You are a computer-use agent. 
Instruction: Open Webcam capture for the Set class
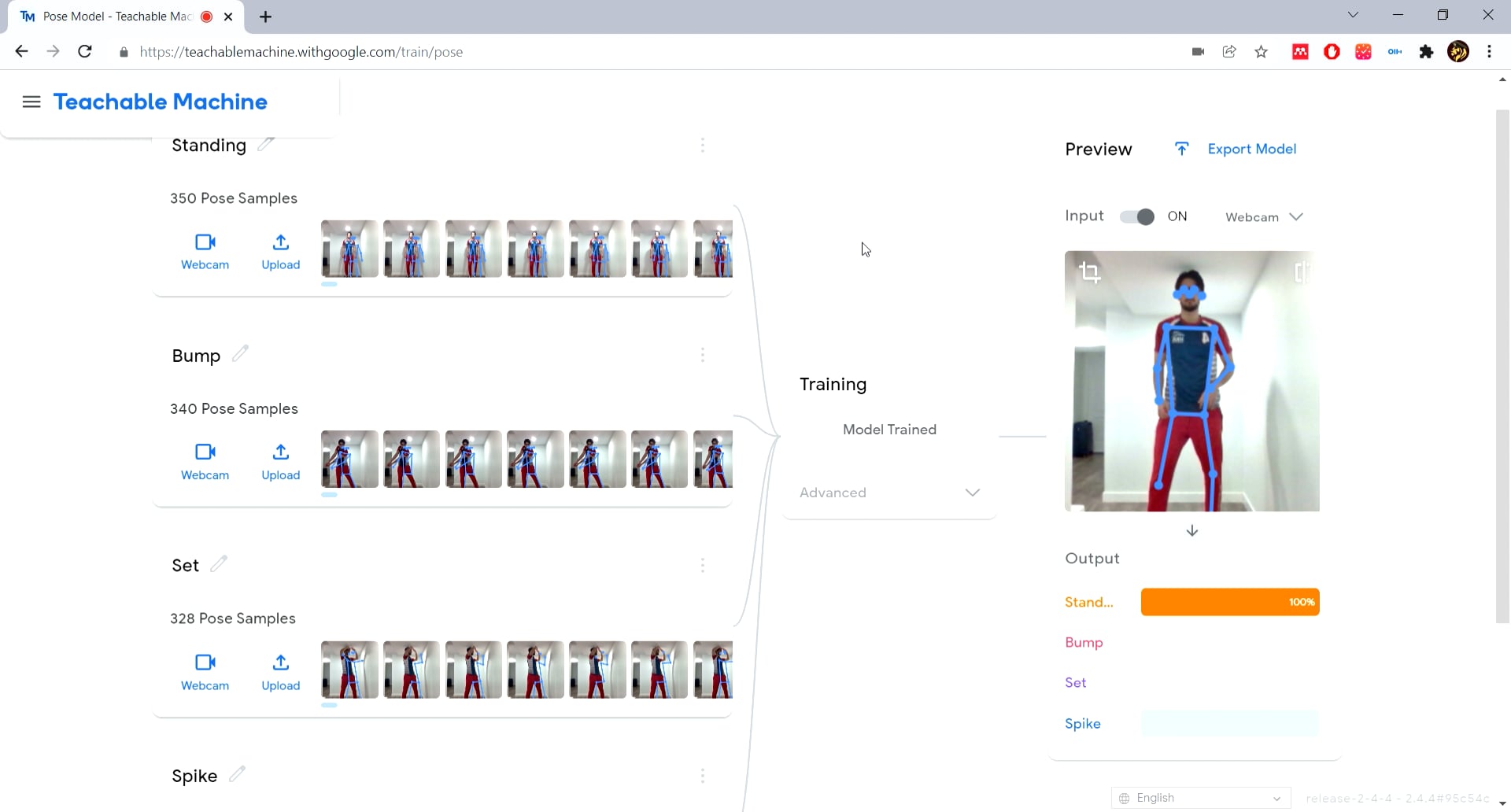coord(204,670)
